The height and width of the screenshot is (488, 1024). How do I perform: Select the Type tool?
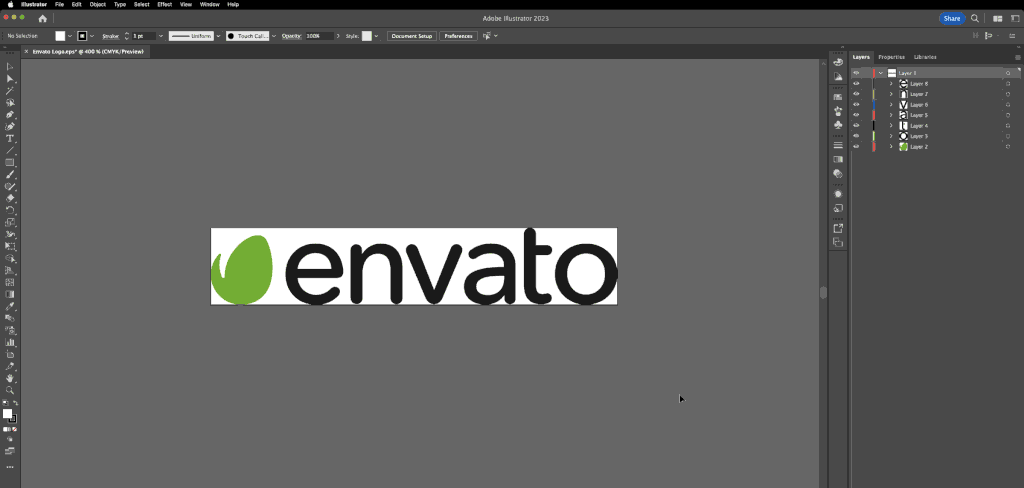10,138
